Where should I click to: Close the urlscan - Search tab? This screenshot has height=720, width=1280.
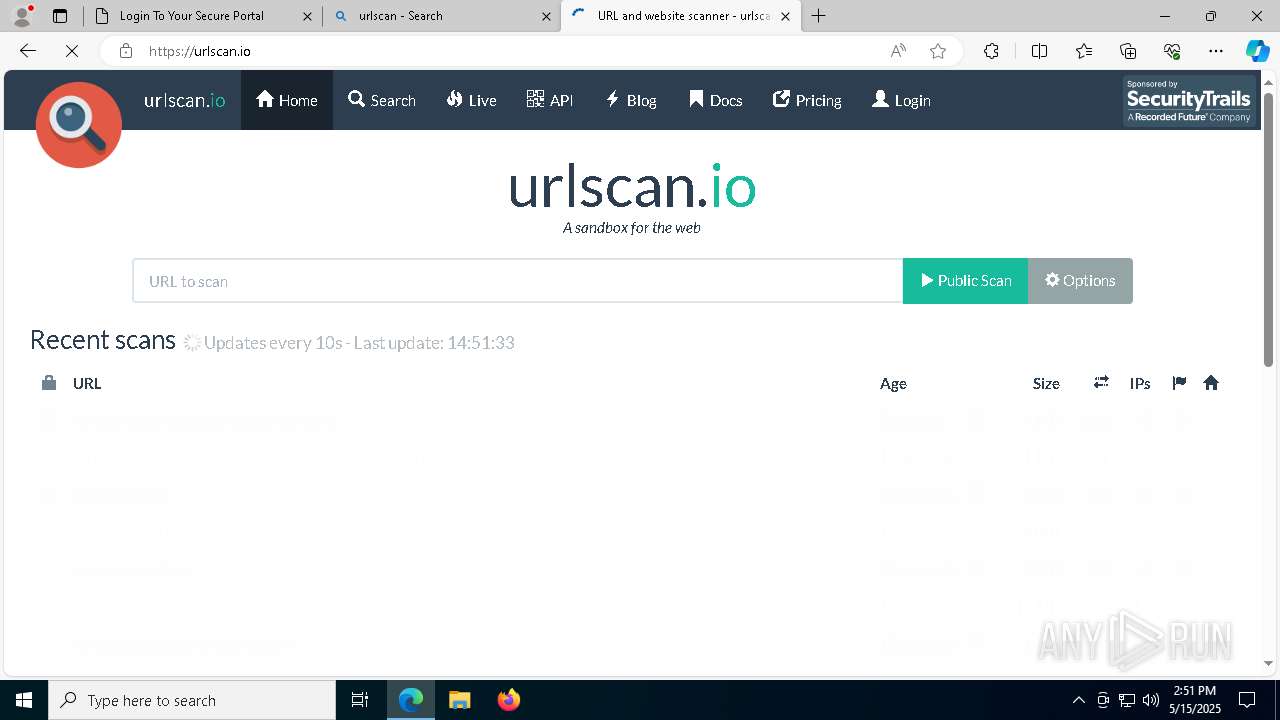[x=546, y=16]
